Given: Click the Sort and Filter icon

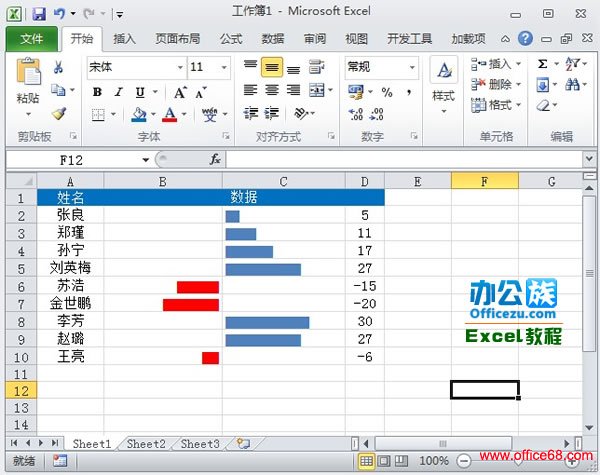Looking at the screenshot, I should [x=572, y=64].
